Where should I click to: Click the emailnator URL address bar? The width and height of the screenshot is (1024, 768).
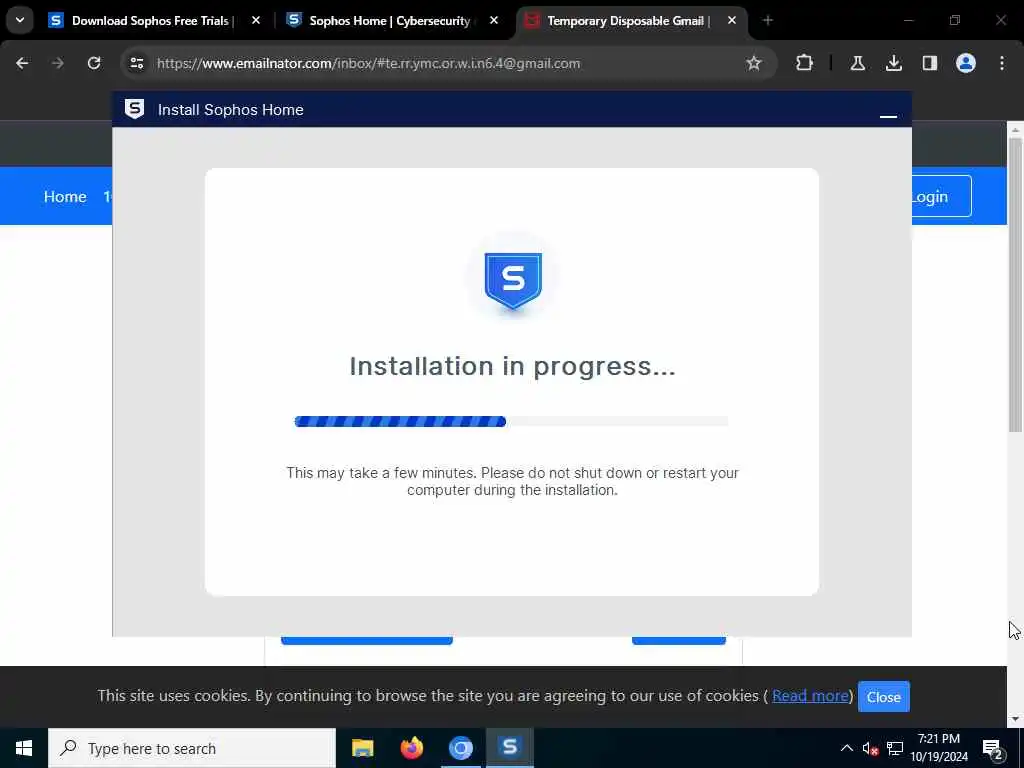368,63
